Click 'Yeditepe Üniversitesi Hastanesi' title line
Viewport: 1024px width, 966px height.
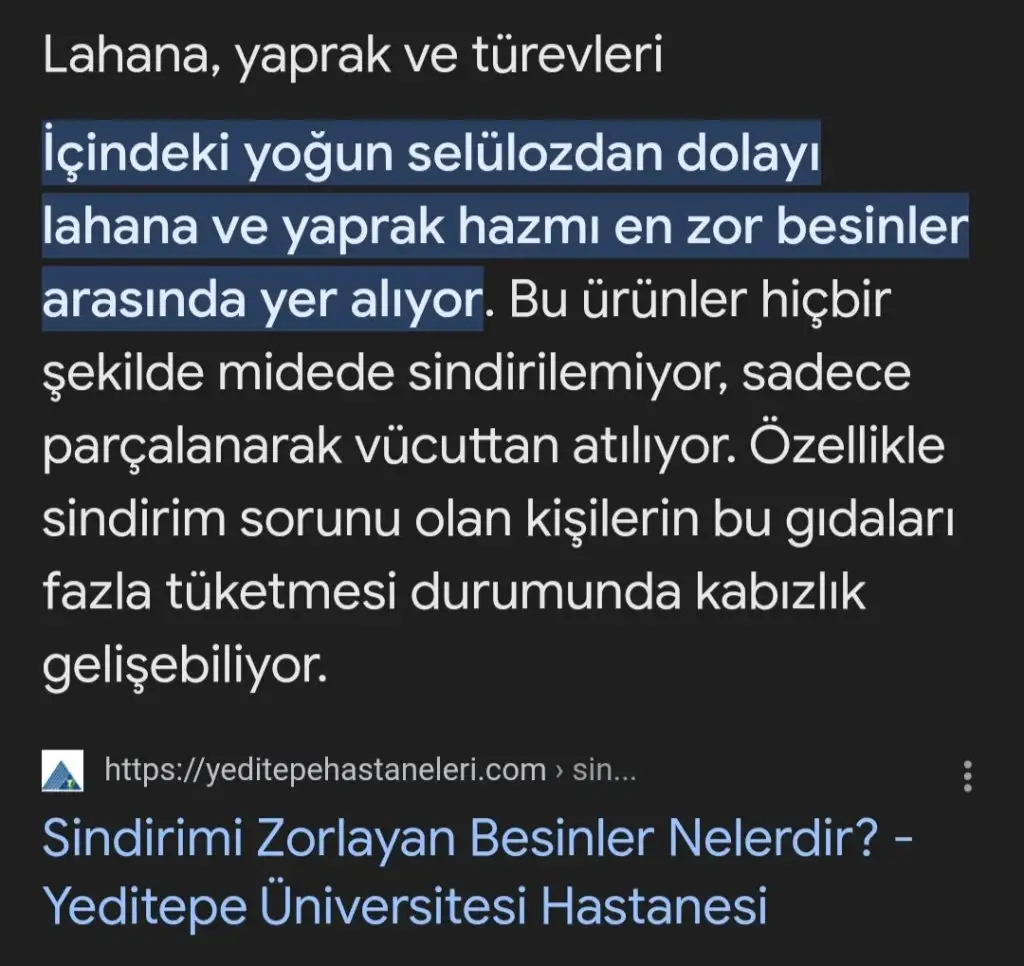coord(405,907)
